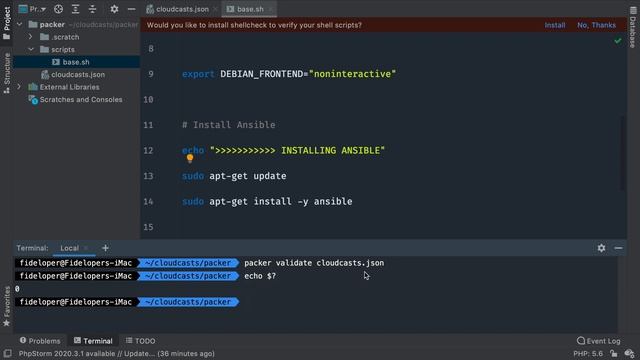The height and width of the screenshot is (360, 640).
Task: Click the expand all icon in Project panel
Action: [76, 9]
